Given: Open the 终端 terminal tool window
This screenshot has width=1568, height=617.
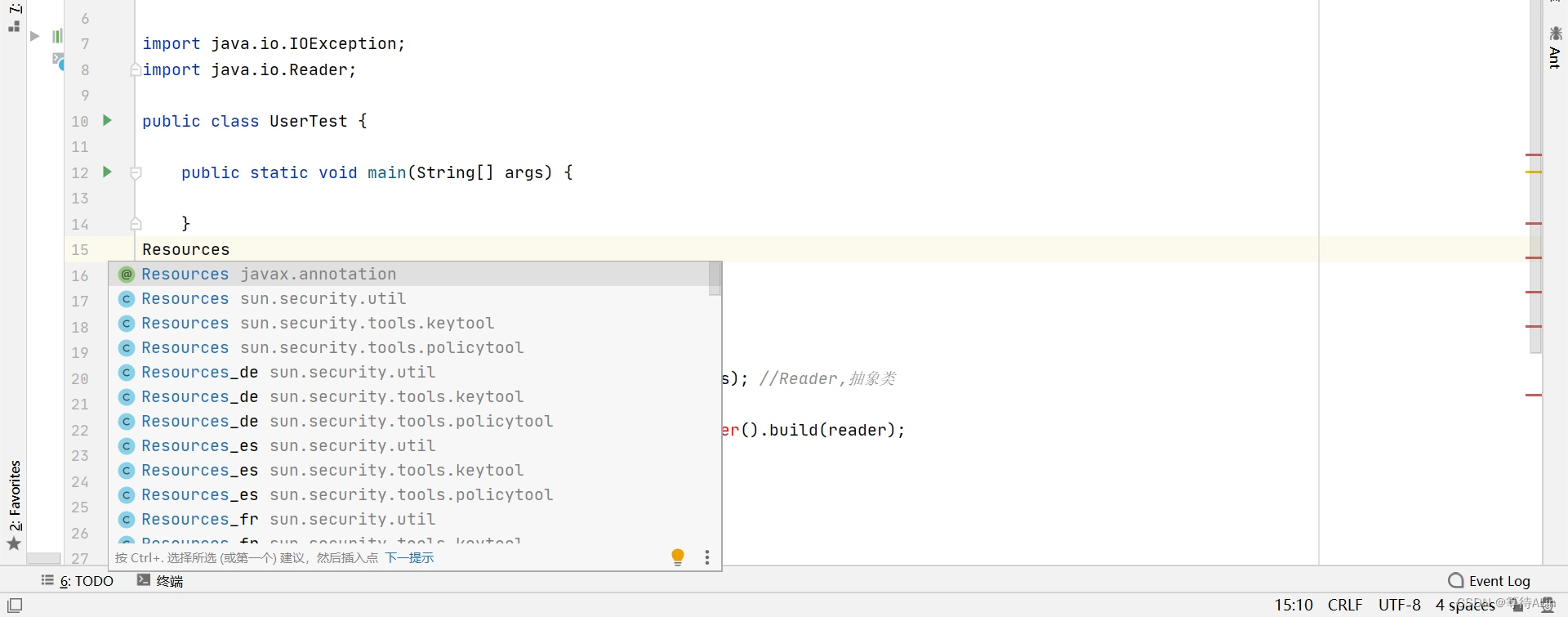Looking at the screenshot, I should pos(160,581).
